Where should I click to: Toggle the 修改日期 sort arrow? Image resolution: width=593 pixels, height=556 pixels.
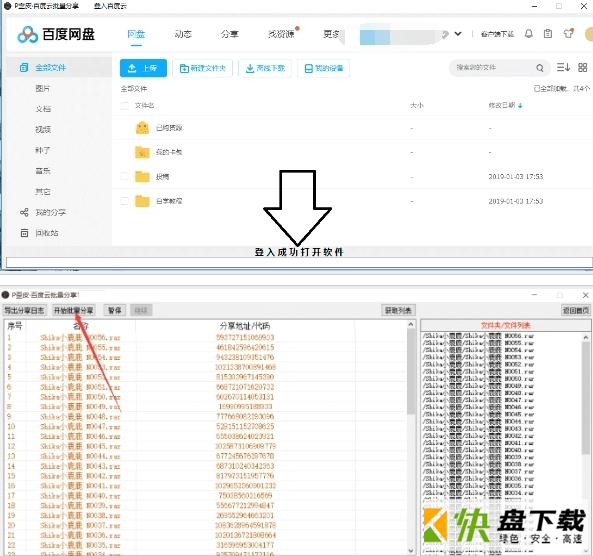tap(520, 106)
